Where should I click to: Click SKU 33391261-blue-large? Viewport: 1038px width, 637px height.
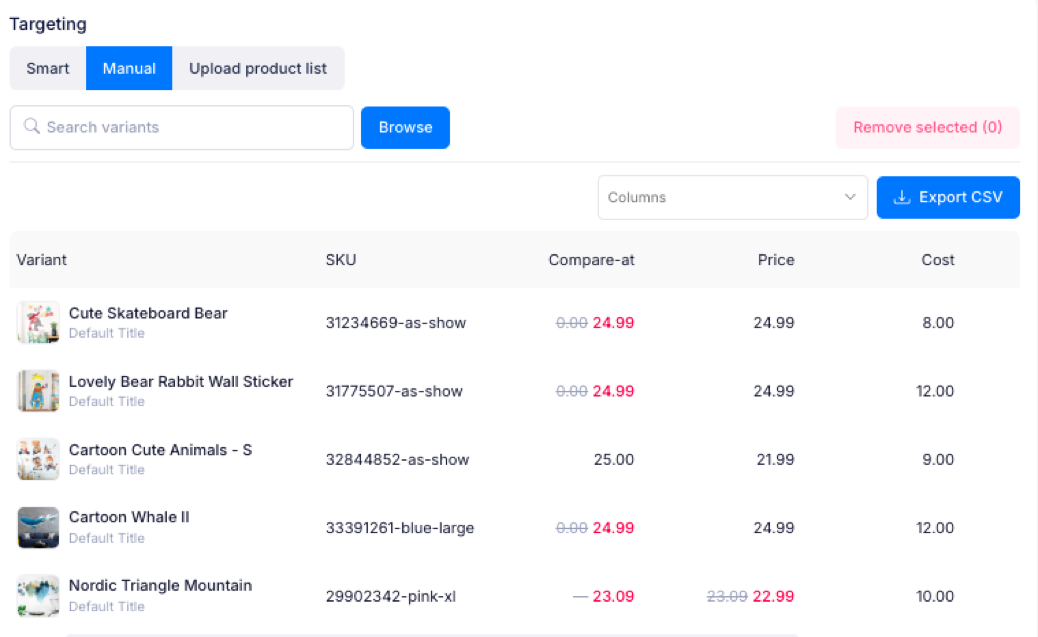[400, 528]
